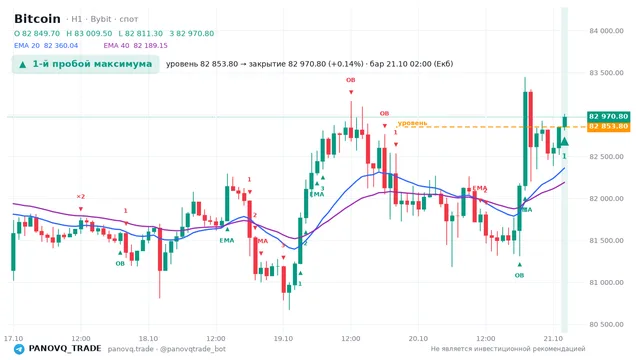Image resolution: width=640 pixels, height=360 pixels.
Task: Click the Telegram paper-plane icon
Action: pyautogui.click(x=19, y=349)
